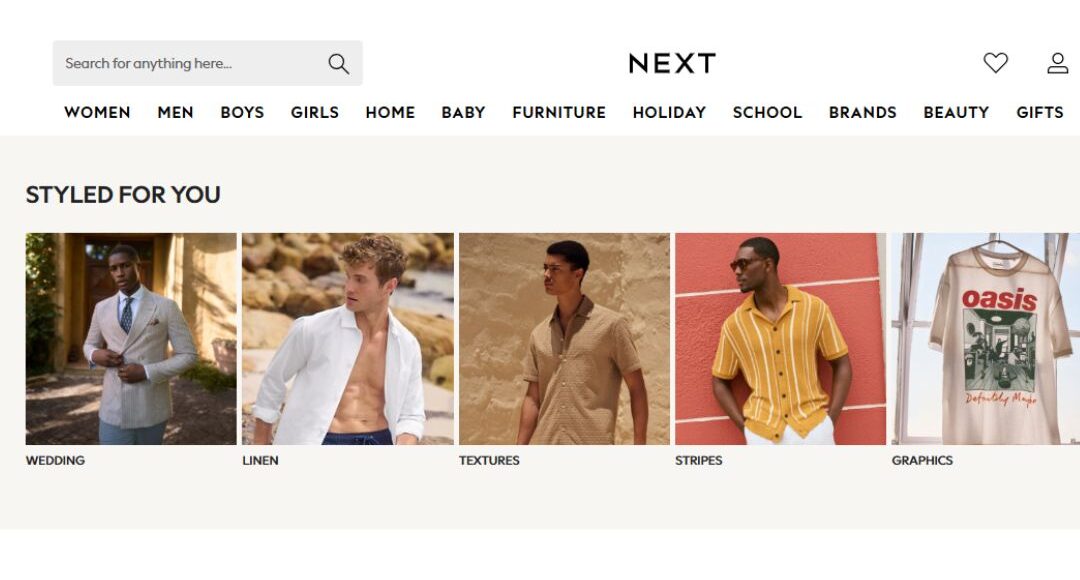Select the HOLIDAY navigation item
The width and height of the screenshot is (1080, 580).
[x=669, y=112]
